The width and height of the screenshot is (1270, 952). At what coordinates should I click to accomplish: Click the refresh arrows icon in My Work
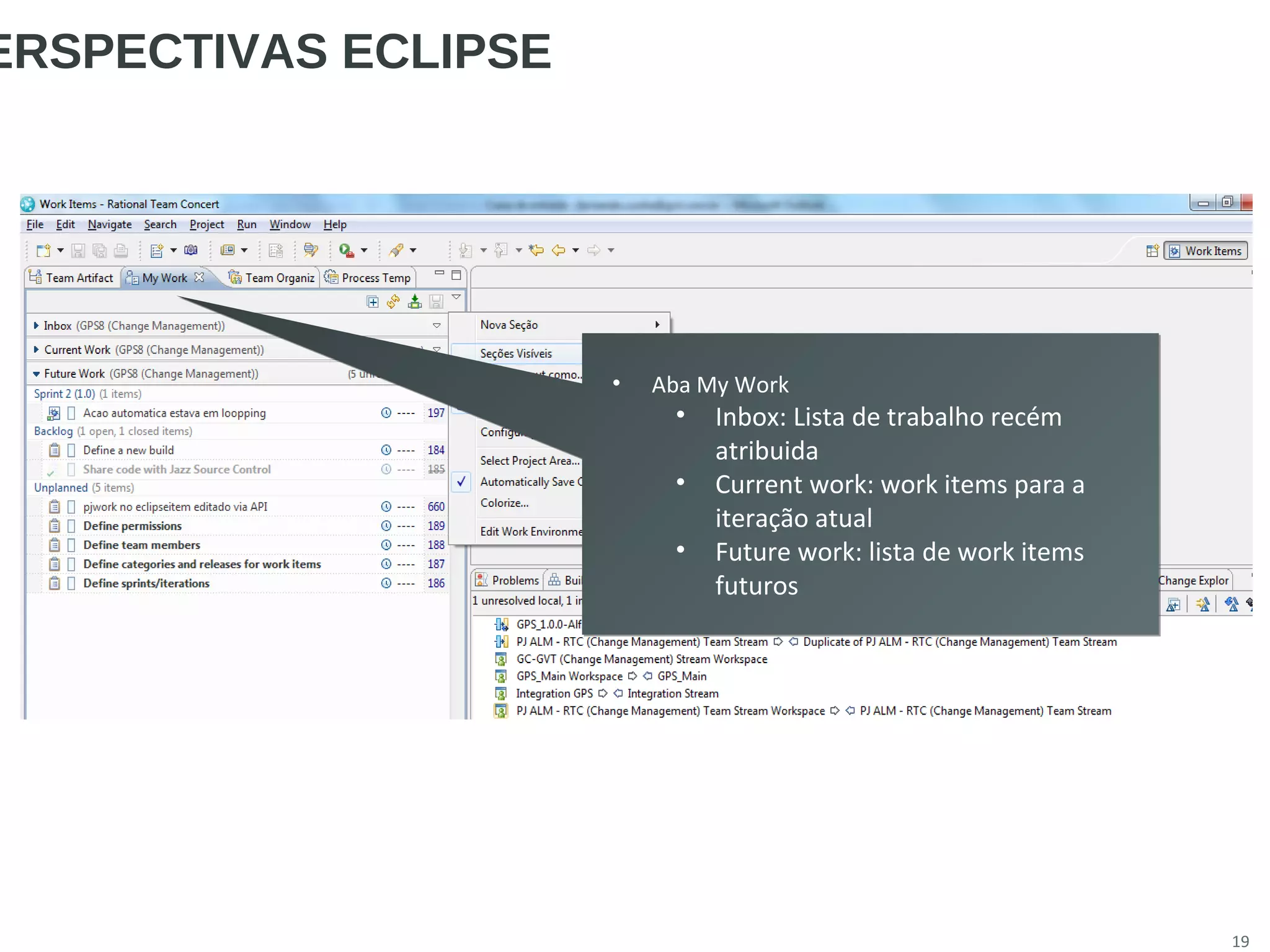(x=393, y=302)
